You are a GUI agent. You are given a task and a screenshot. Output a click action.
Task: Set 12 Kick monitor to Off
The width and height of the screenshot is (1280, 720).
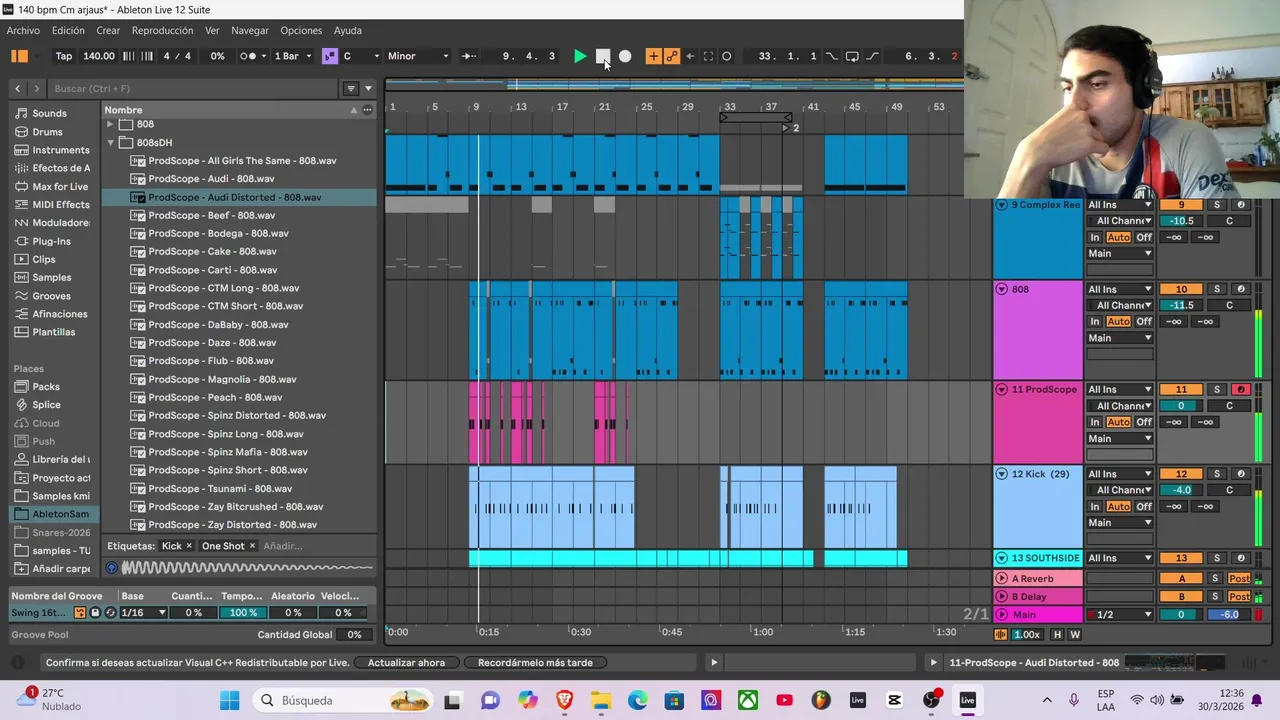click(x=1144, y=506)
